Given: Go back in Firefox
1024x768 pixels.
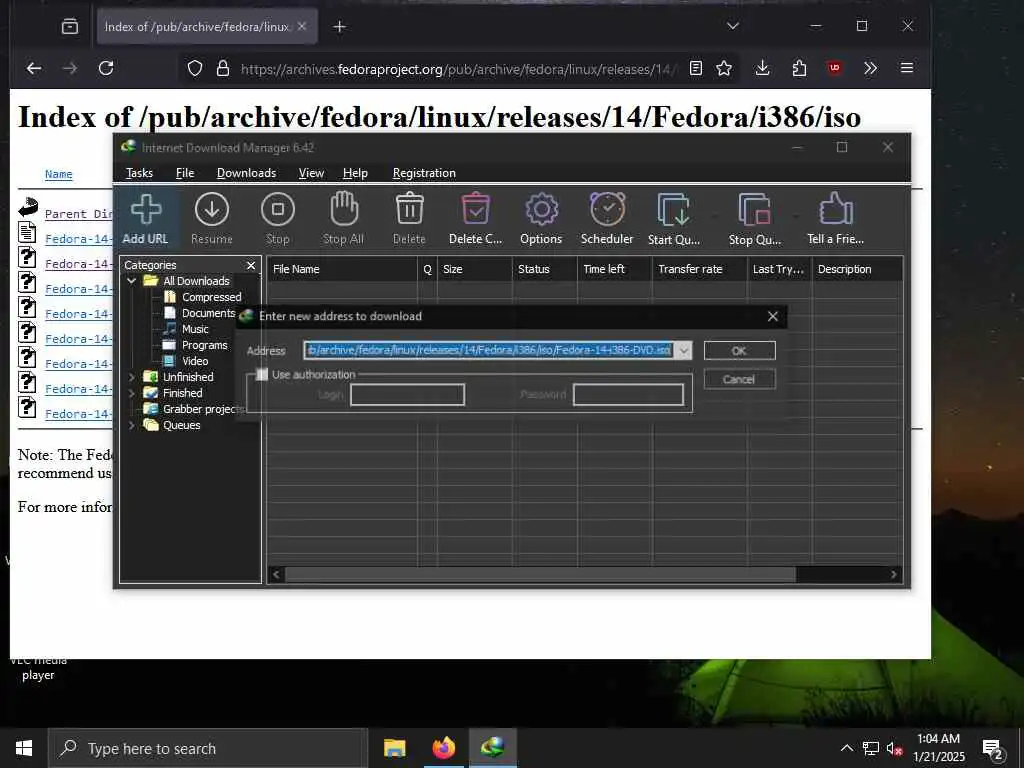Looking at the screenshot, I should click(x=34, y=68).
